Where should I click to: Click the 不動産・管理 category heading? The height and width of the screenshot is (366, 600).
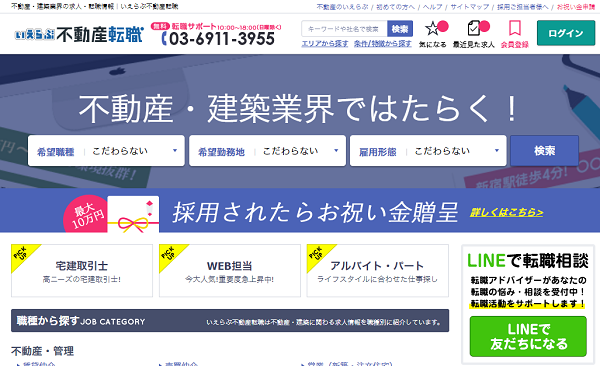pyautogui.click(x=42, y=351)
